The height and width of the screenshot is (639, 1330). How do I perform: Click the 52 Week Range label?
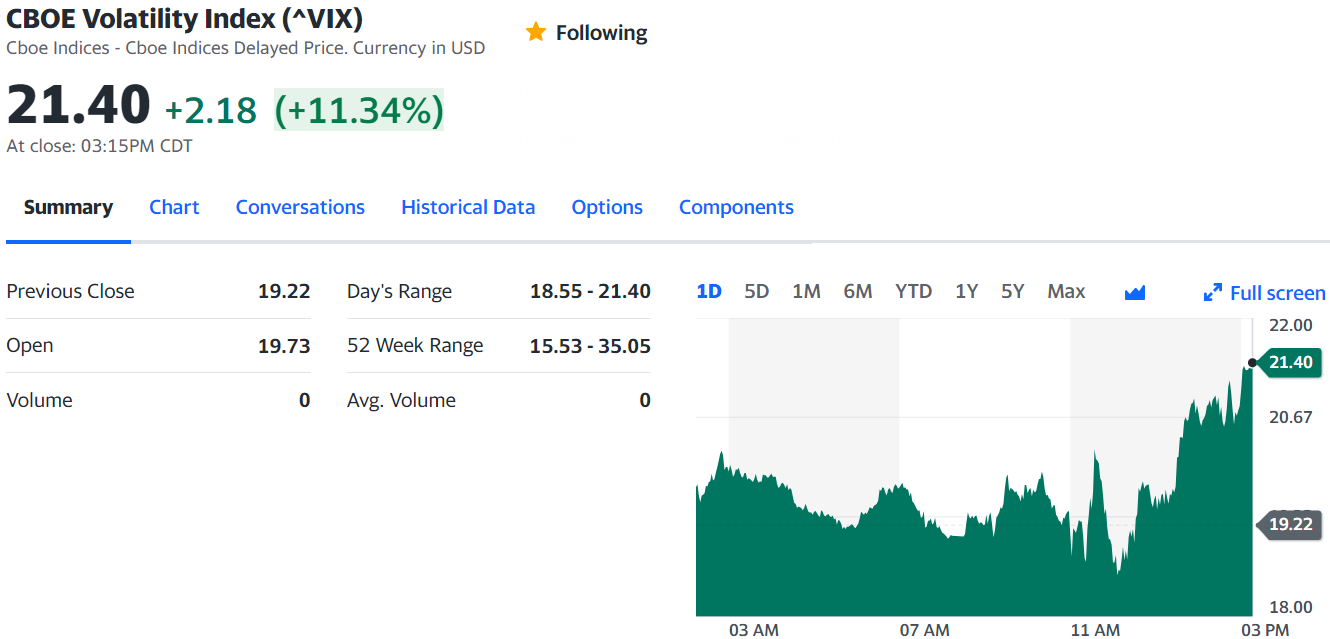click(x=415, y=345)
